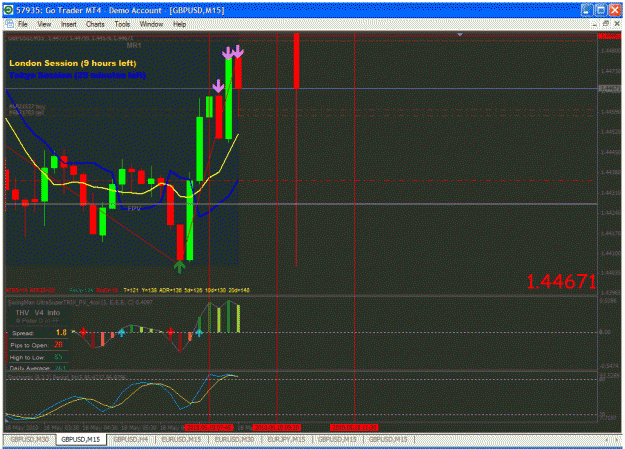Image resolution: width=625 pixels, height=449 pixels.
Task: Open the File menu
Action: (x=23, y=24)
